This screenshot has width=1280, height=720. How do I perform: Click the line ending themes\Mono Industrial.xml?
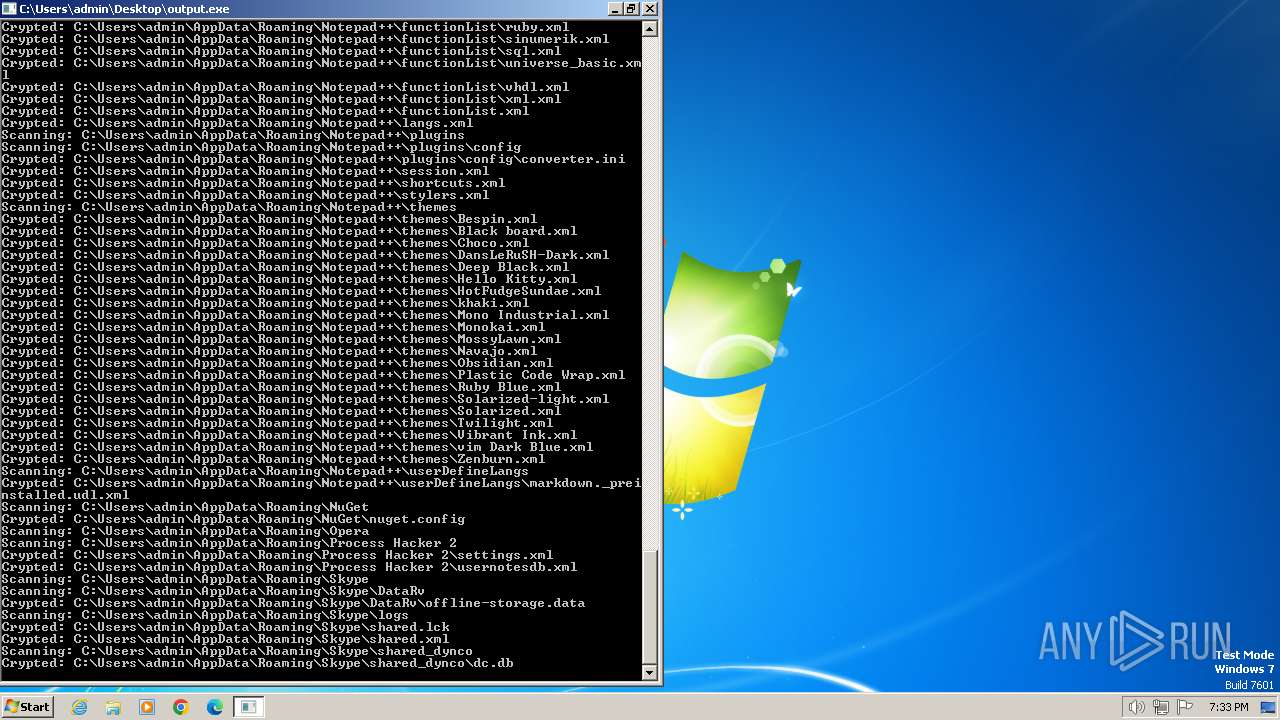click(x=305, y=315)
